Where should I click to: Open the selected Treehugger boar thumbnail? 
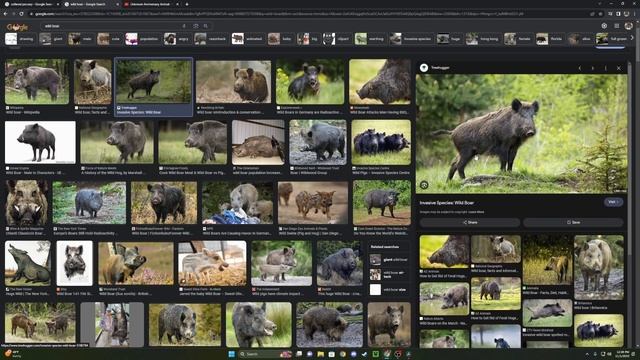153,81
